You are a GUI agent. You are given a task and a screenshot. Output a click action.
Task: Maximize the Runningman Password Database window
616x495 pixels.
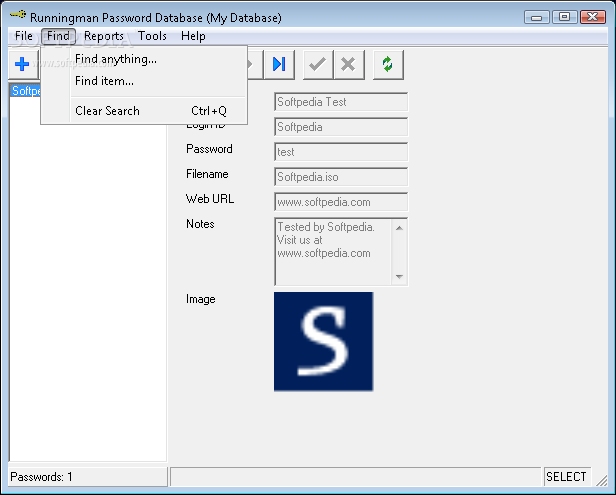[565, 17]
